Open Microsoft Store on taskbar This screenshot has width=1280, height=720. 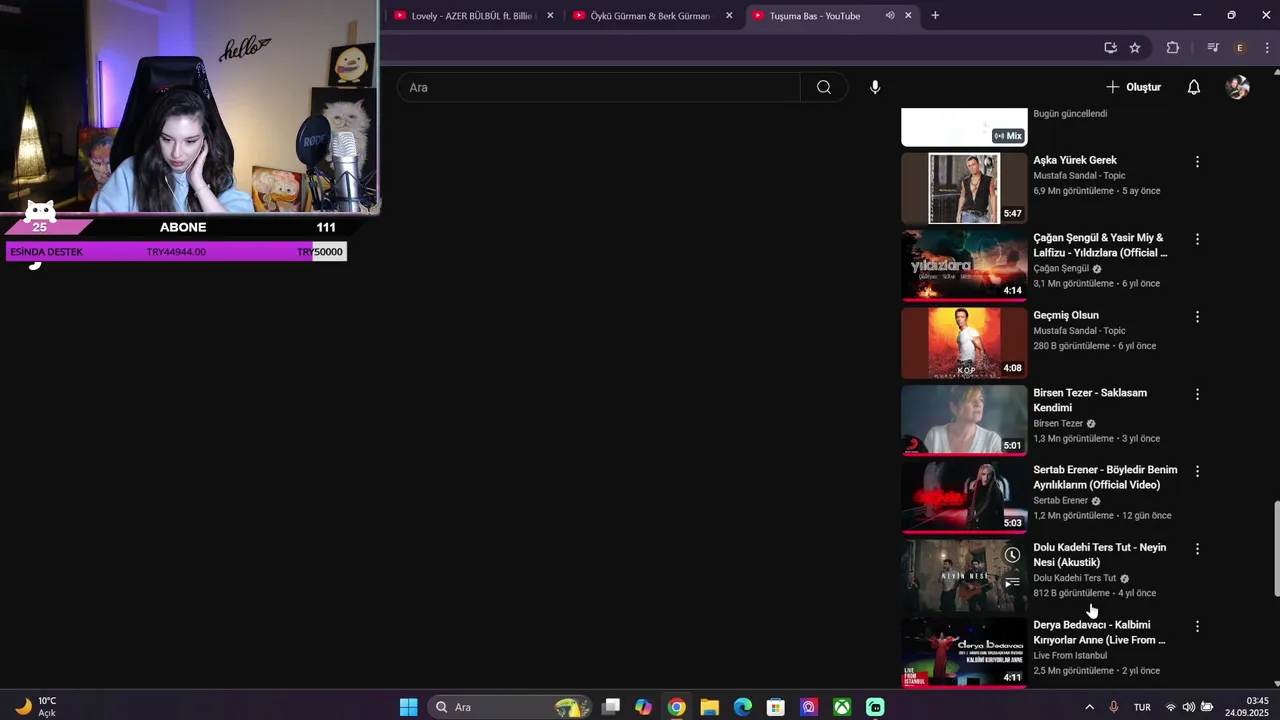(x=775, y=707)
